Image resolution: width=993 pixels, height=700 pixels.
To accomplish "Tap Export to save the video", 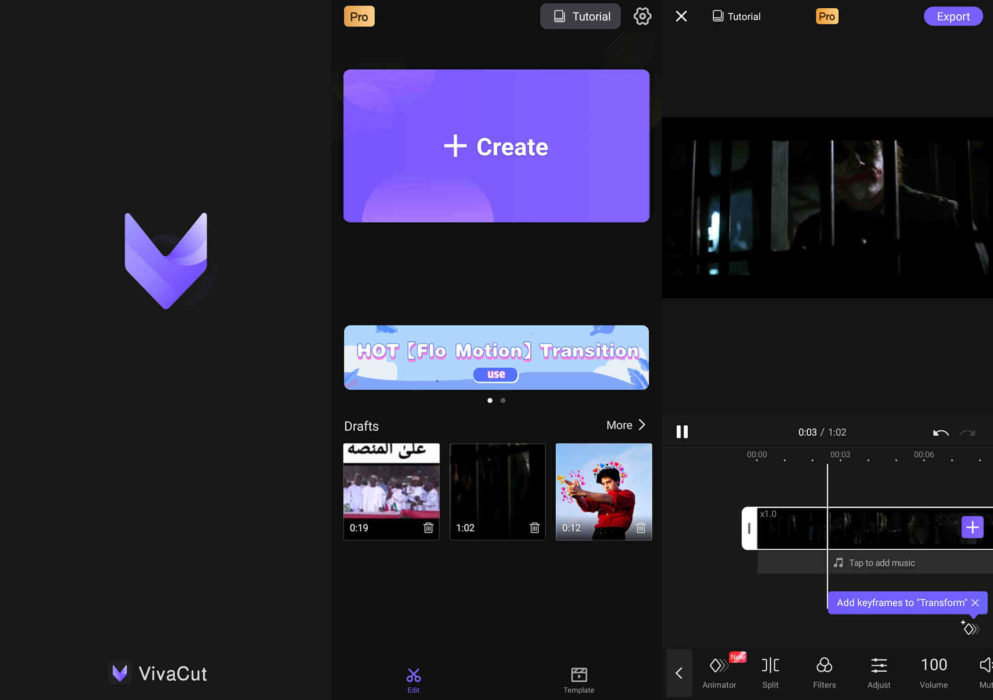I will (952, 16).
